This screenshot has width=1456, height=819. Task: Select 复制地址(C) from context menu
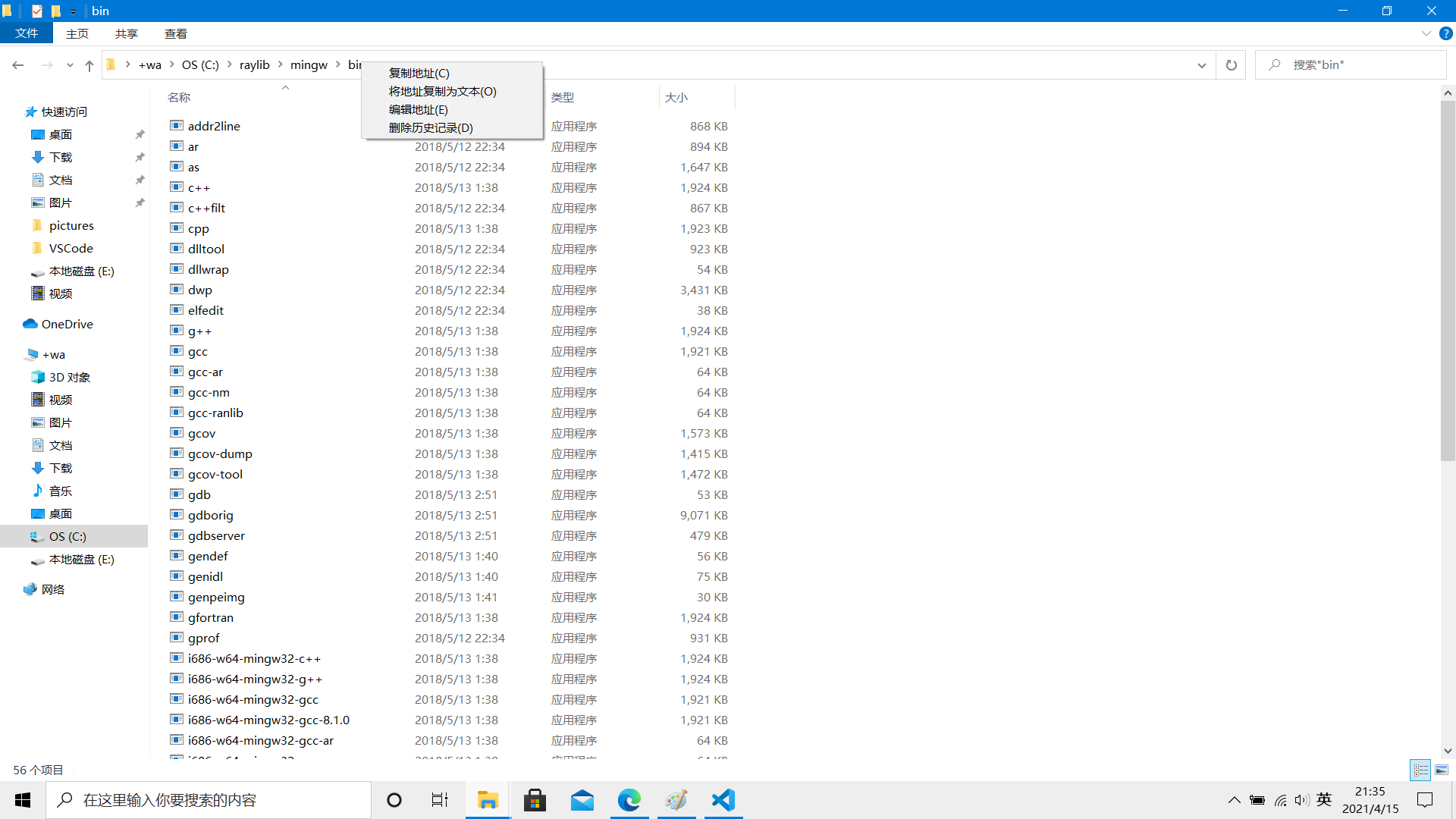[x=419, y=73]
